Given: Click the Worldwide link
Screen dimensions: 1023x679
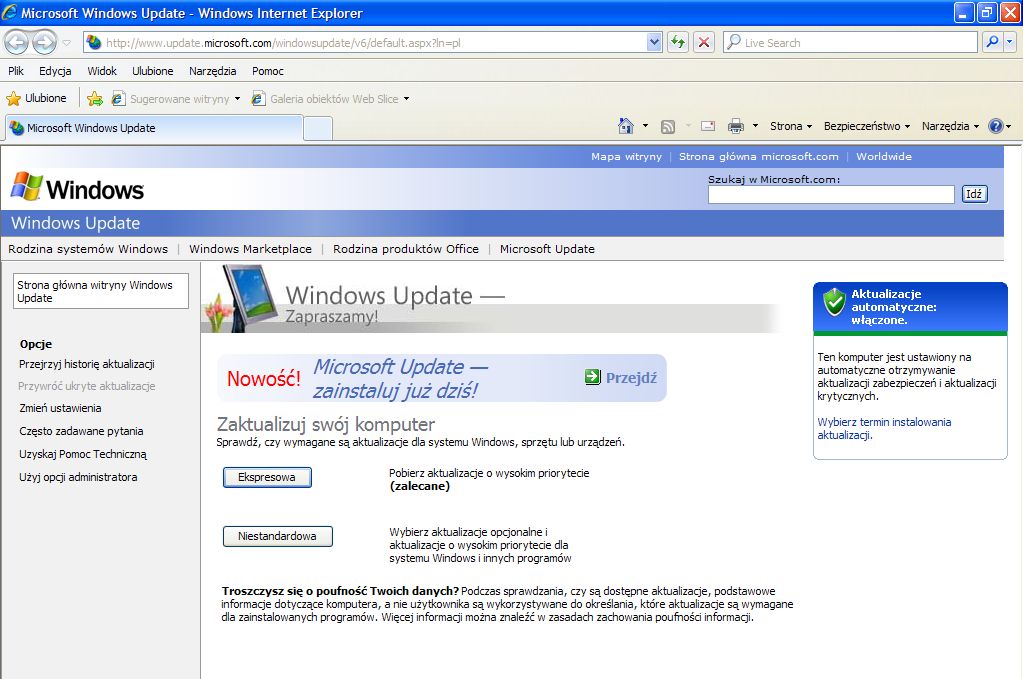Looking at the screenshot, I should click(884, 157).
